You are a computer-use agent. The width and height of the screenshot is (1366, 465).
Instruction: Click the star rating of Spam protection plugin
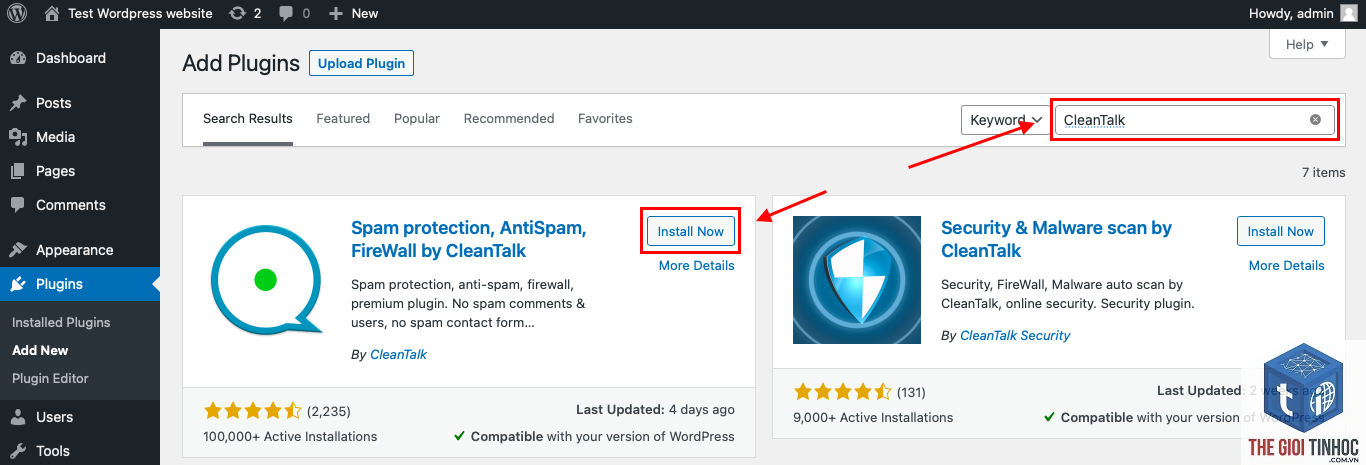252,411
